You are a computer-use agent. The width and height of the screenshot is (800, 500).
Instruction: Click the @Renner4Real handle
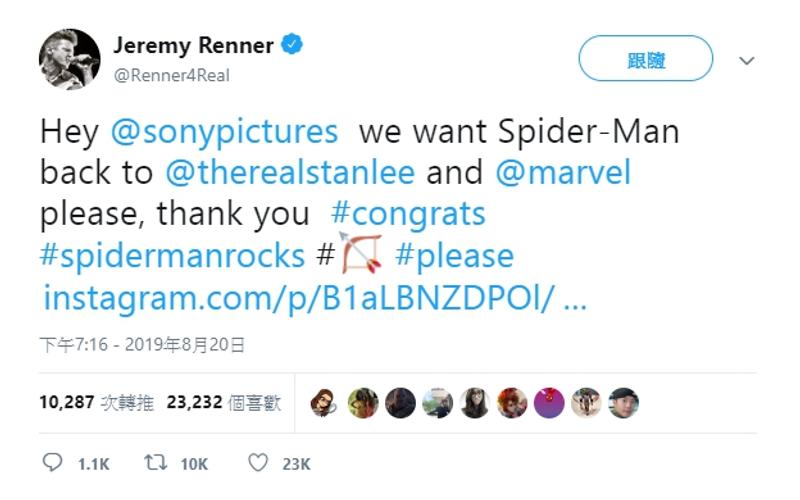(x=171, y=75)
